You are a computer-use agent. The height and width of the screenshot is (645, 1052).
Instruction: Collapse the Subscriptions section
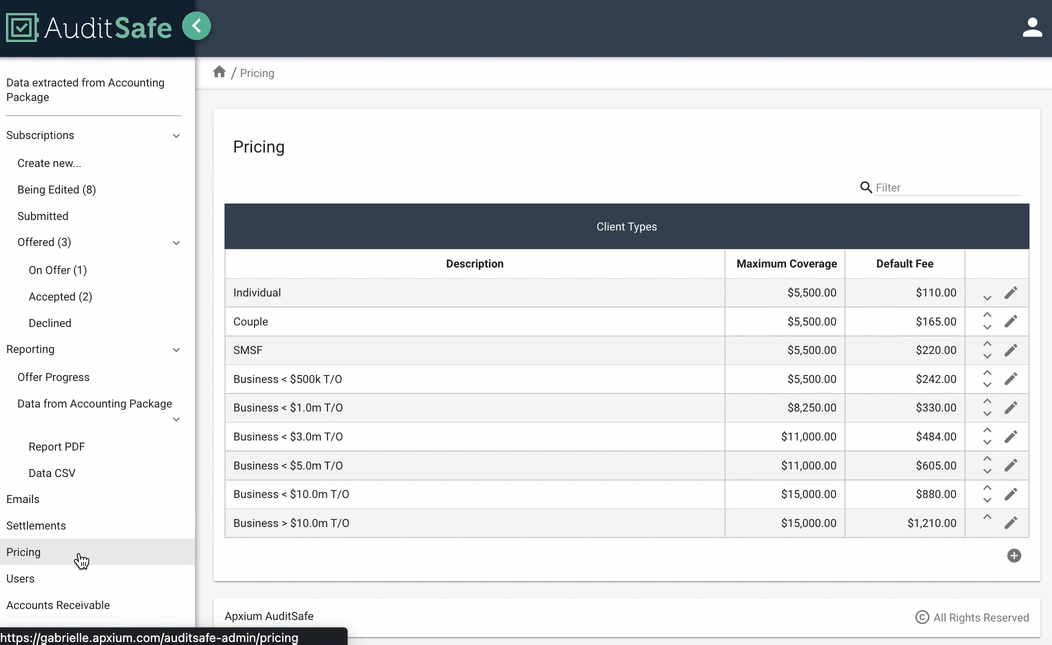176,135
